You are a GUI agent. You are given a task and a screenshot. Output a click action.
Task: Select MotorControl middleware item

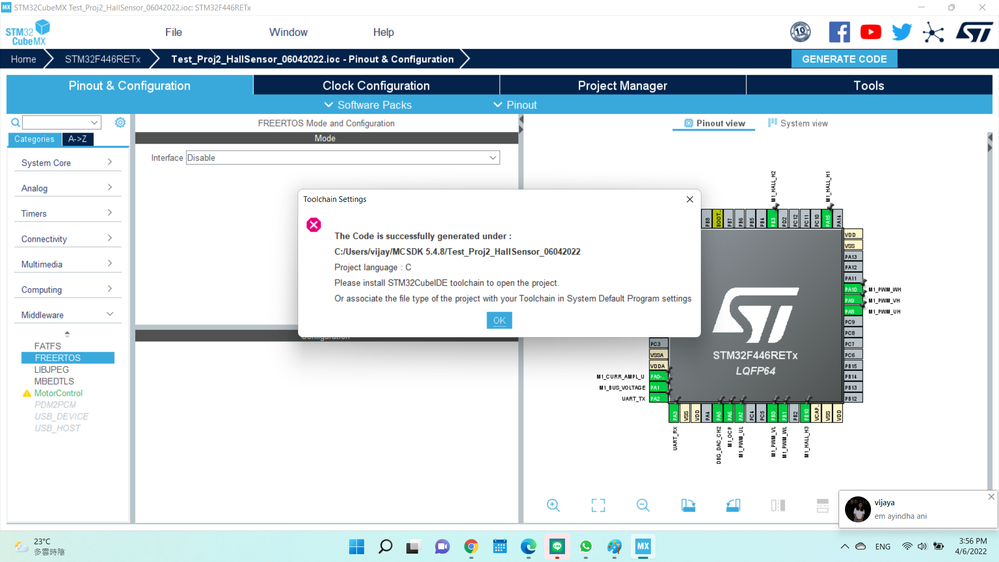[x=58, y=393]
